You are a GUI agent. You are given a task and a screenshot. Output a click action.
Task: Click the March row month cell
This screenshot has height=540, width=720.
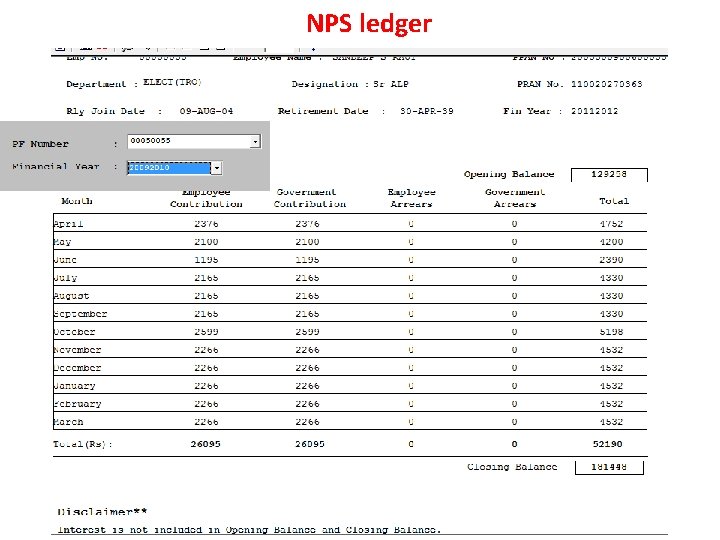pyautogui.click(x=68, y=422)
